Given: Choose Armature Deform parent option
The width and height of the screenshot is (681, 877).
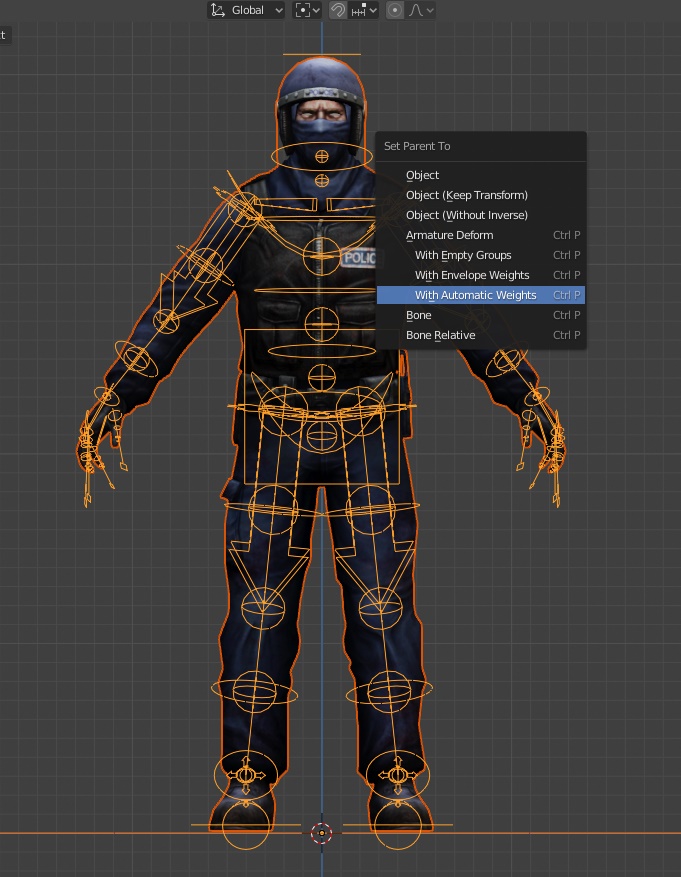Looking at the screenshot, I should [x=481, y=235].
